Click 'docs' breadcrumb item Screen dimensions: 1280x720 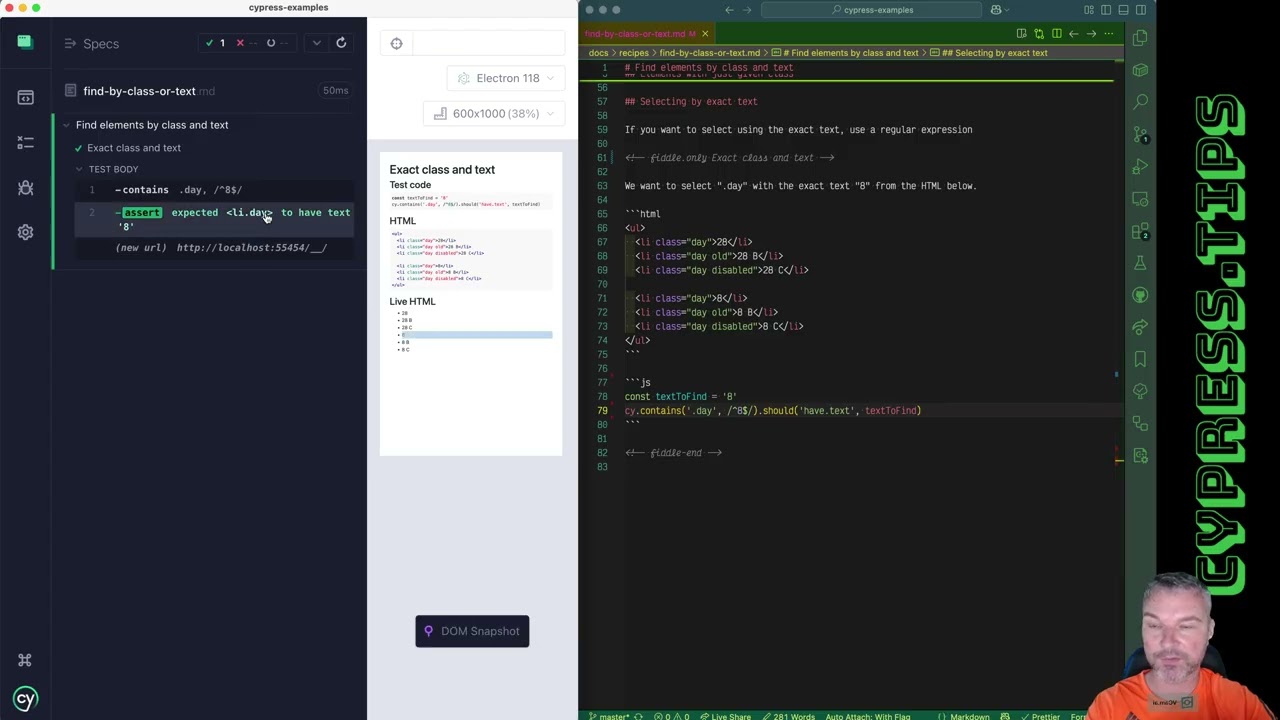tap(597, 53)
